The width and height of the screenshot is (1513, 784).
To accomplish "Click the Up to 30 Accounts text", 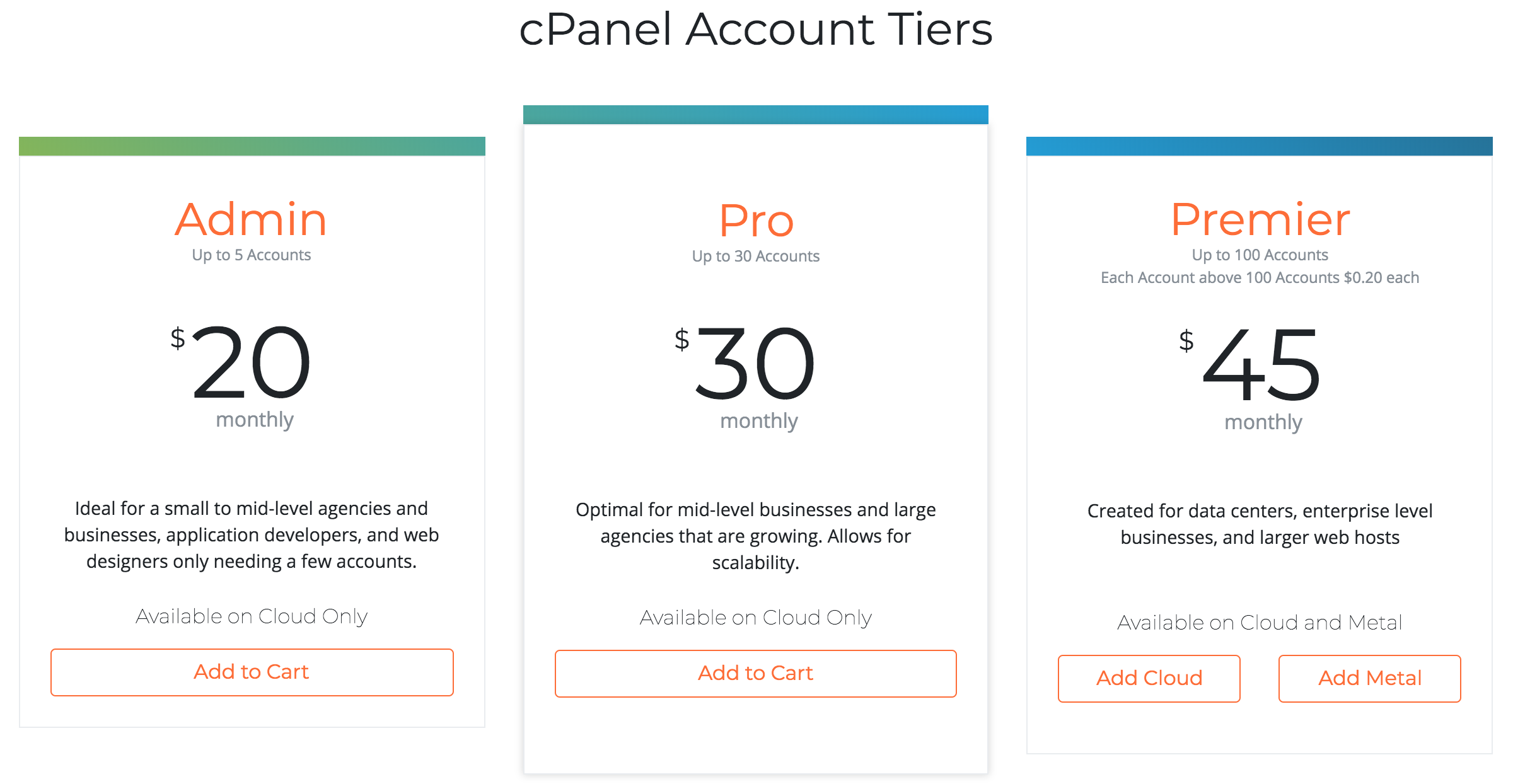I will (x=755, y=257).
